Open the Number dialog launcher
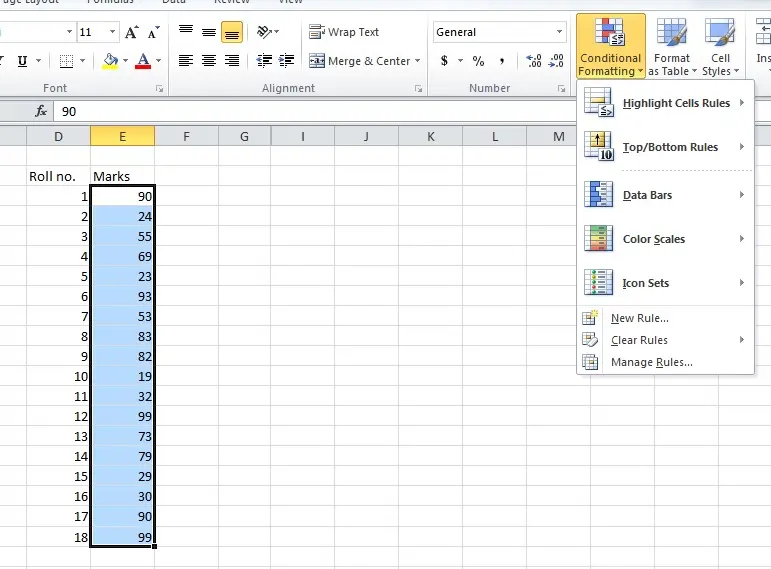This screenshot has height=569, width=771. click(x=561, y=89)
